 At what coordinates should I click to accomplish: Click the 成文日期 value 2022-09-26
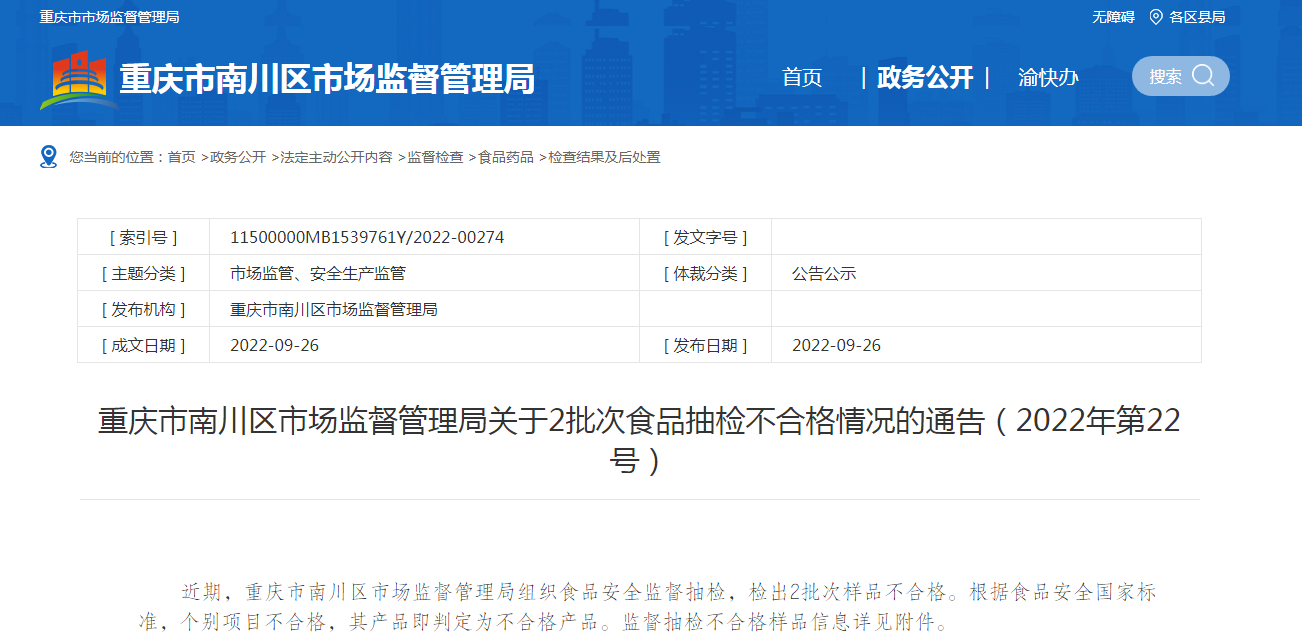click(x=274, y=345)
